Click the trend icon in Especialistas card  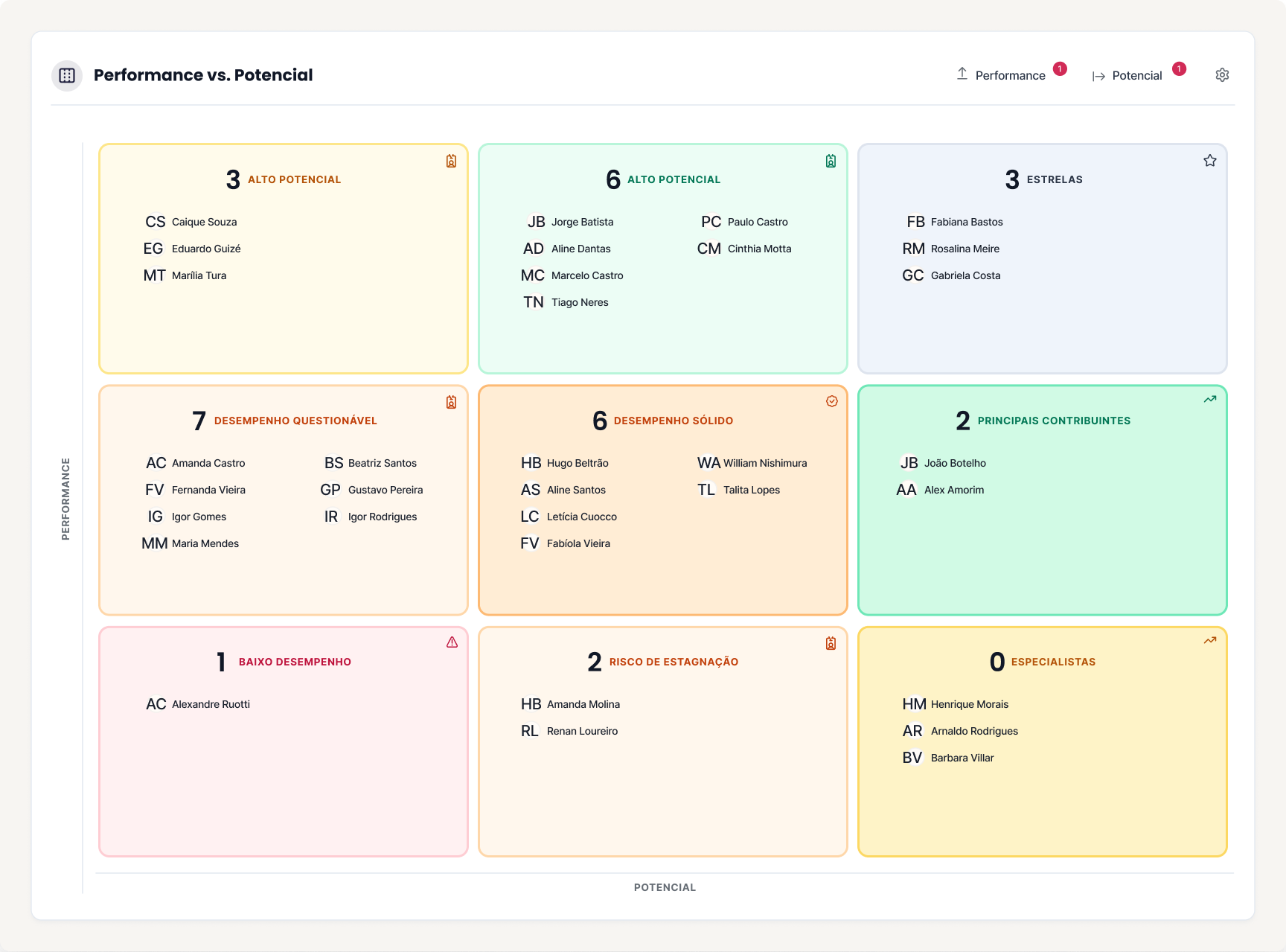[1210, 640]
